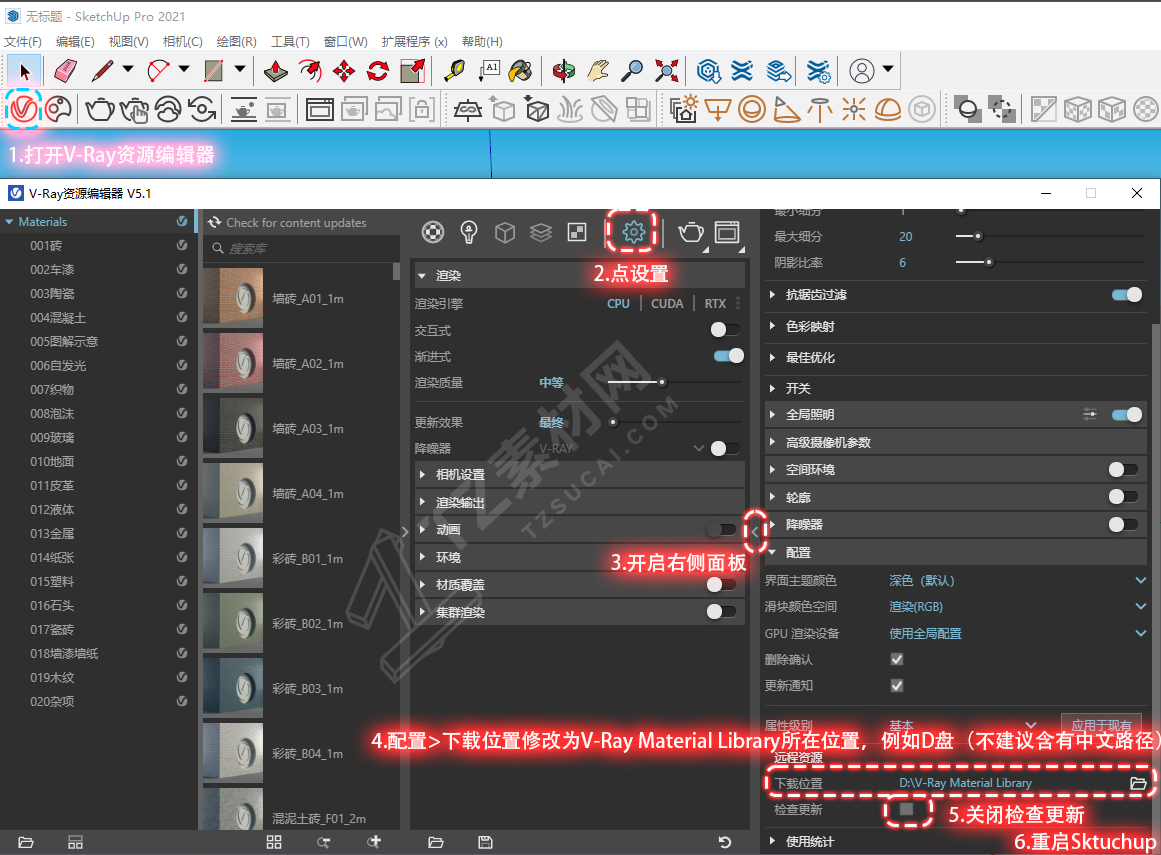This screenshot has height=855, width=1161.
Task: Activate the Push/Pull tool
Action: click(275, 71)
